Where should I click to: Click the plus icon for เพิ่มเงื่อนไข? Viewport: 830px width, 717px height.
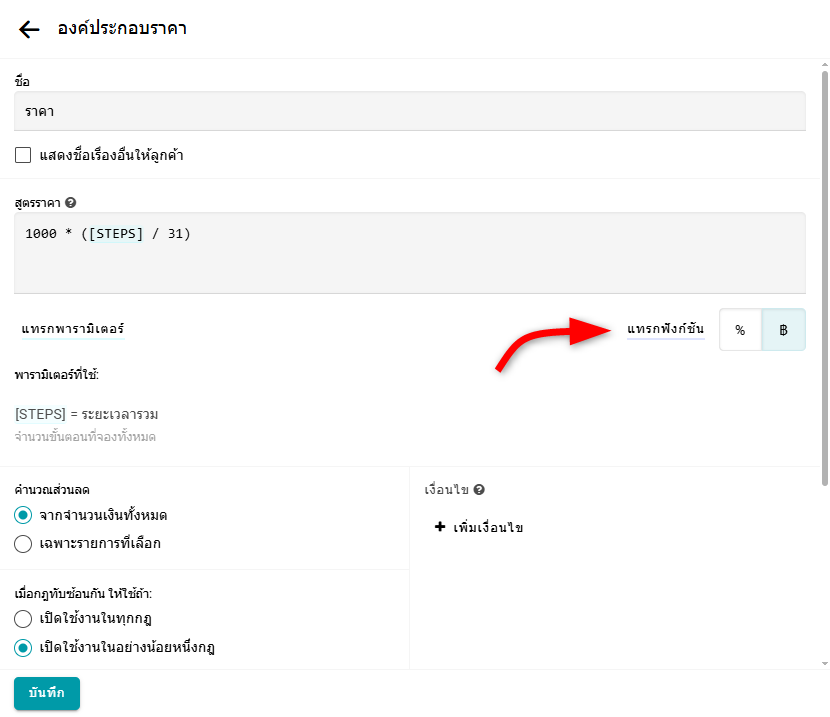pyautogui.click(x=440, y=527)
